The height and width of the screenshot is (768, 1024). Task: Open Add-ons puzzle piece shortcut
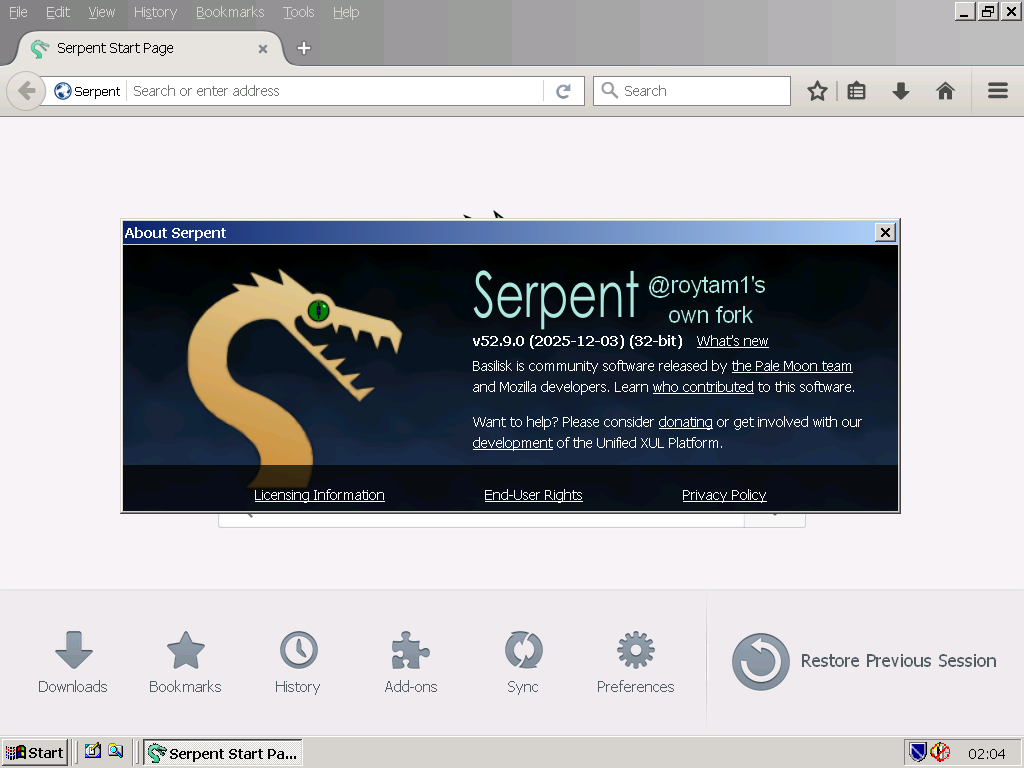411,662
